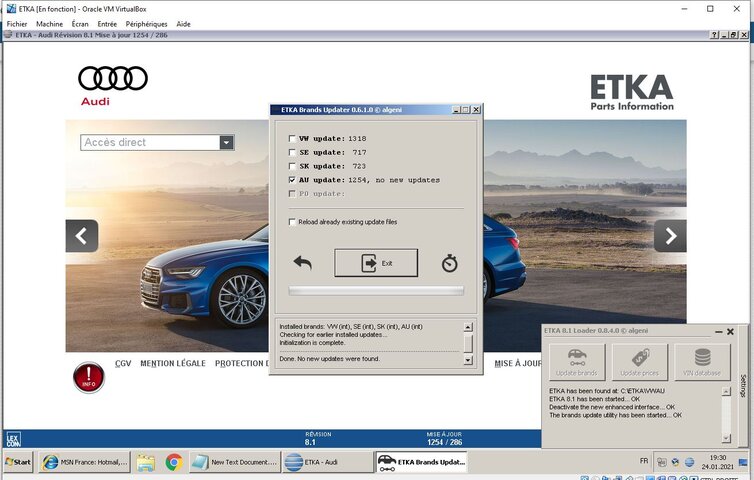
Task: Click the Brands Updater progress bar
Action: [x=376, y=291]
